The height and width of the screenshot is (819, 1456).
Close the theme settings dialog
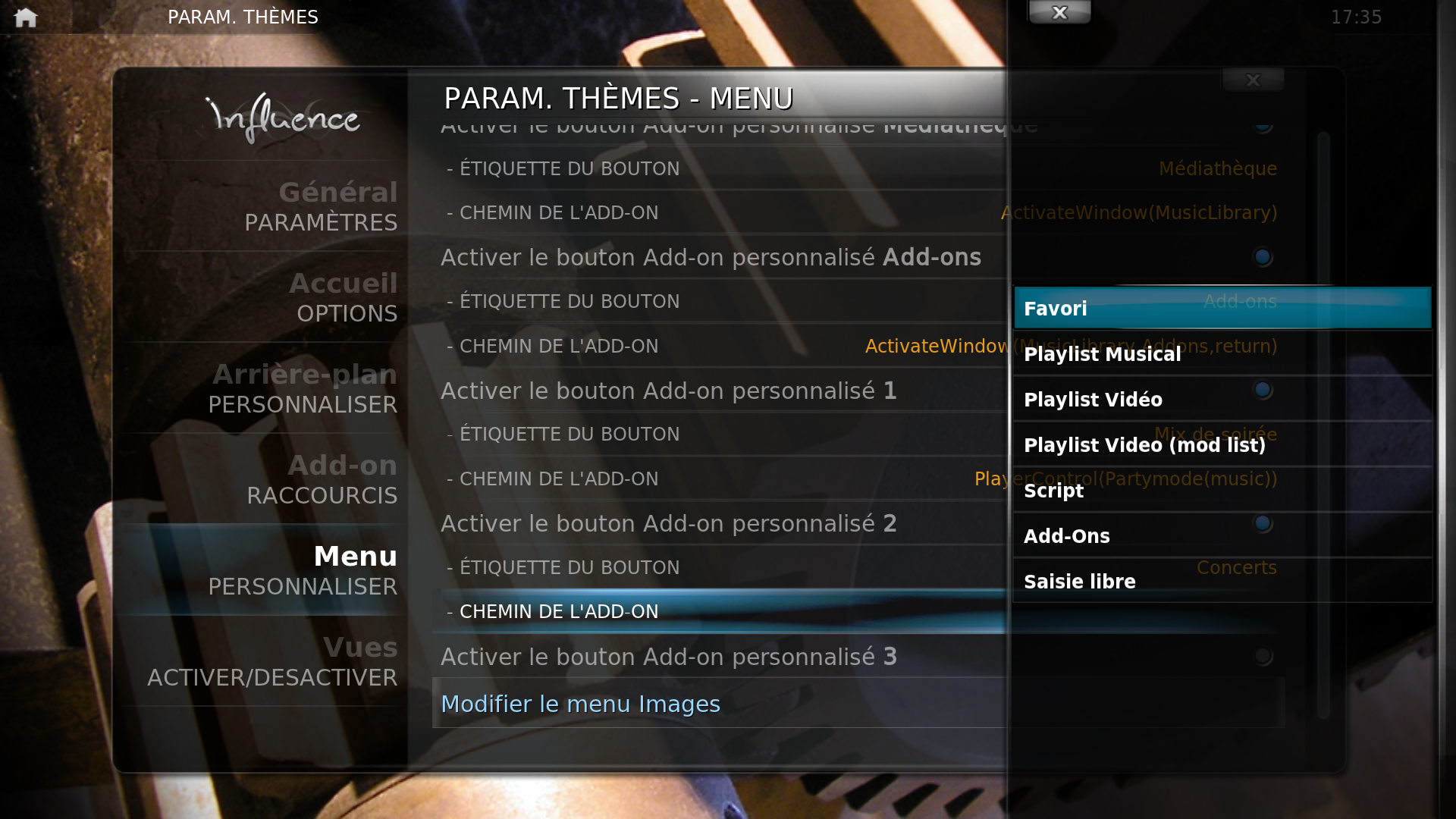coord(1253,80)
